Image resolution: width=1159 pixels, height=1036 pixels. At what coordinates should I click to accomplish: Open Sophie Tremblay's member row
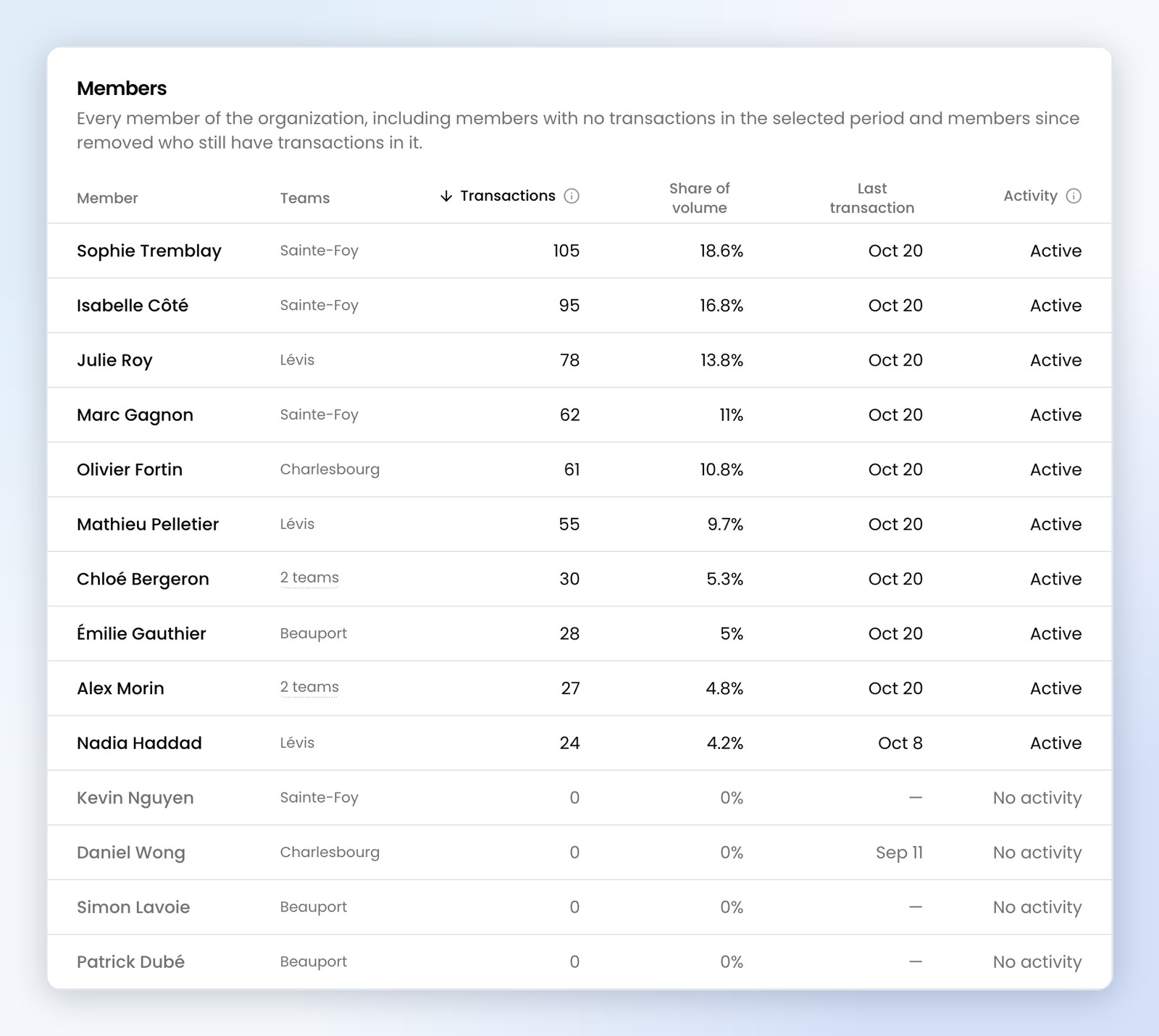(579, 251)
